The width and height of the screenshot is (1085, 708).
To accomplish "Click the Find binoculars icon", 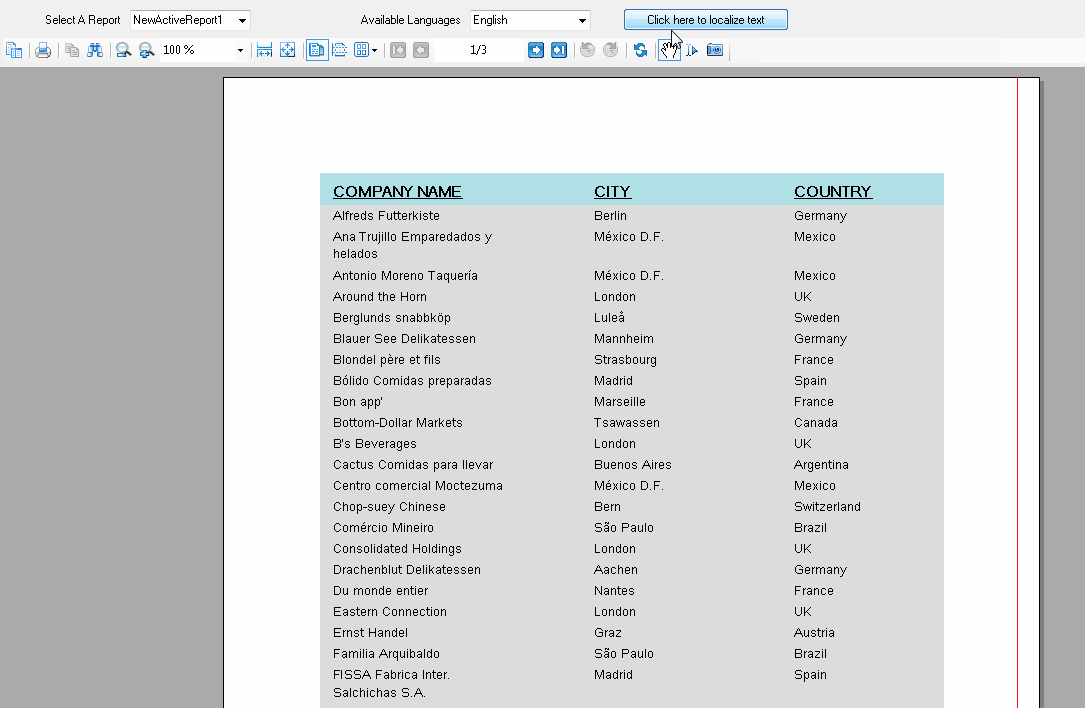I will (95, 50).
